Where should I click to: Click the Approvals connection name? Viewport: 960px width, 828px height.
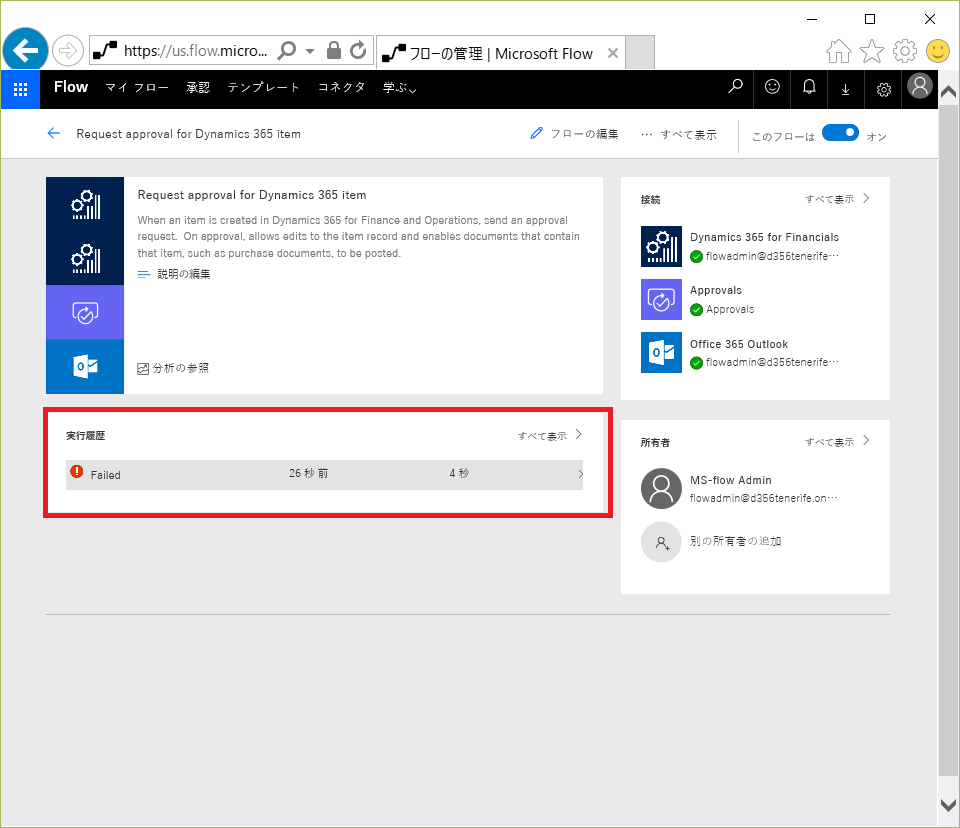click(716, 290)
